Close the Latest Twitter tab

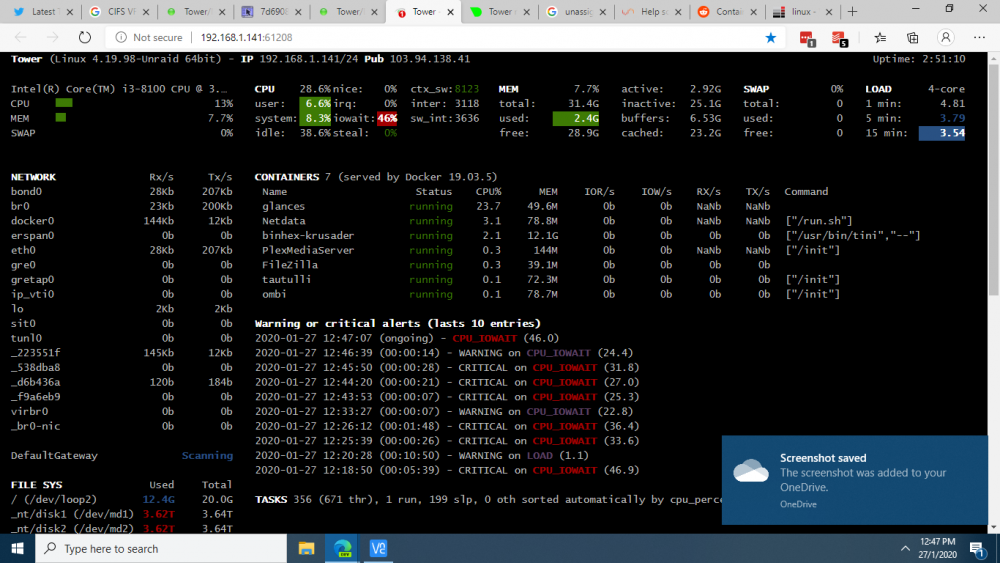(x=70, y=12)
